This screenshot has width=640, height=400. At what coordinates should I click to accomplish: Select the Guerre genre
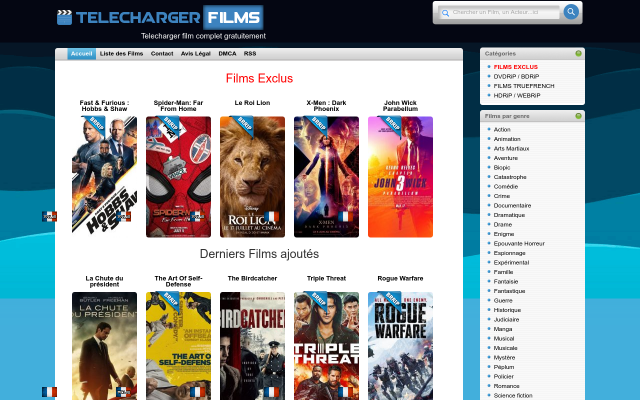[503, 300]
